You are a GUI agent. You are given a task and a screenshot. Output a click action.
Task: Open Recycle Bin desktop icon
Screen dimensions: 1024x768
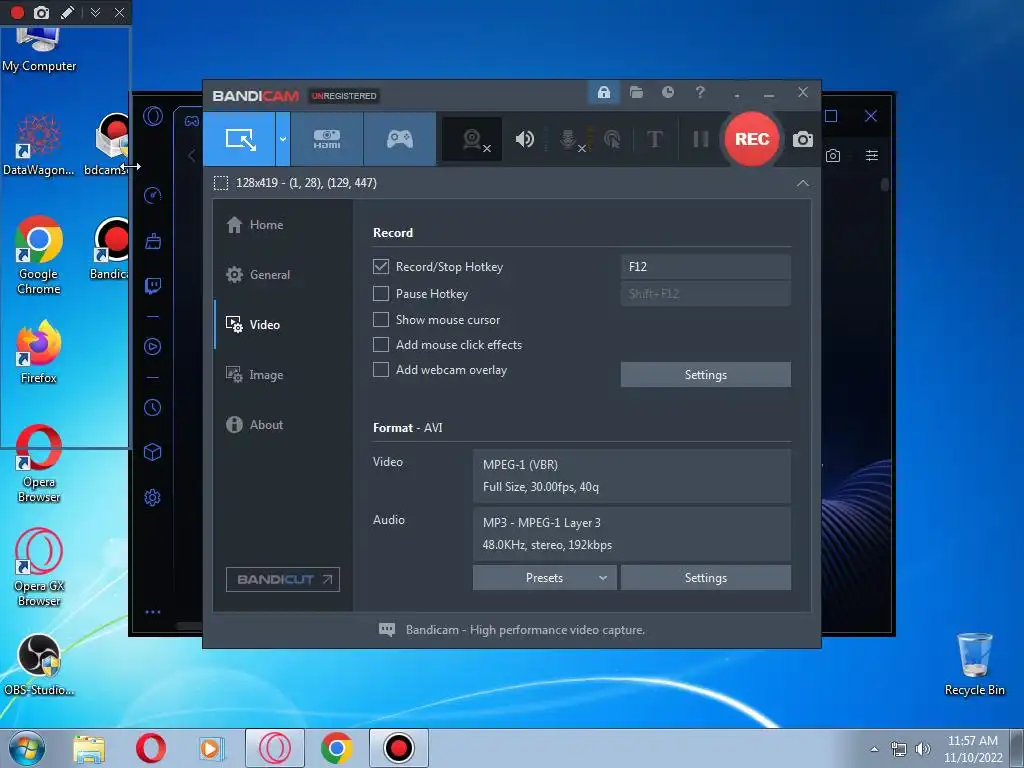974,664
